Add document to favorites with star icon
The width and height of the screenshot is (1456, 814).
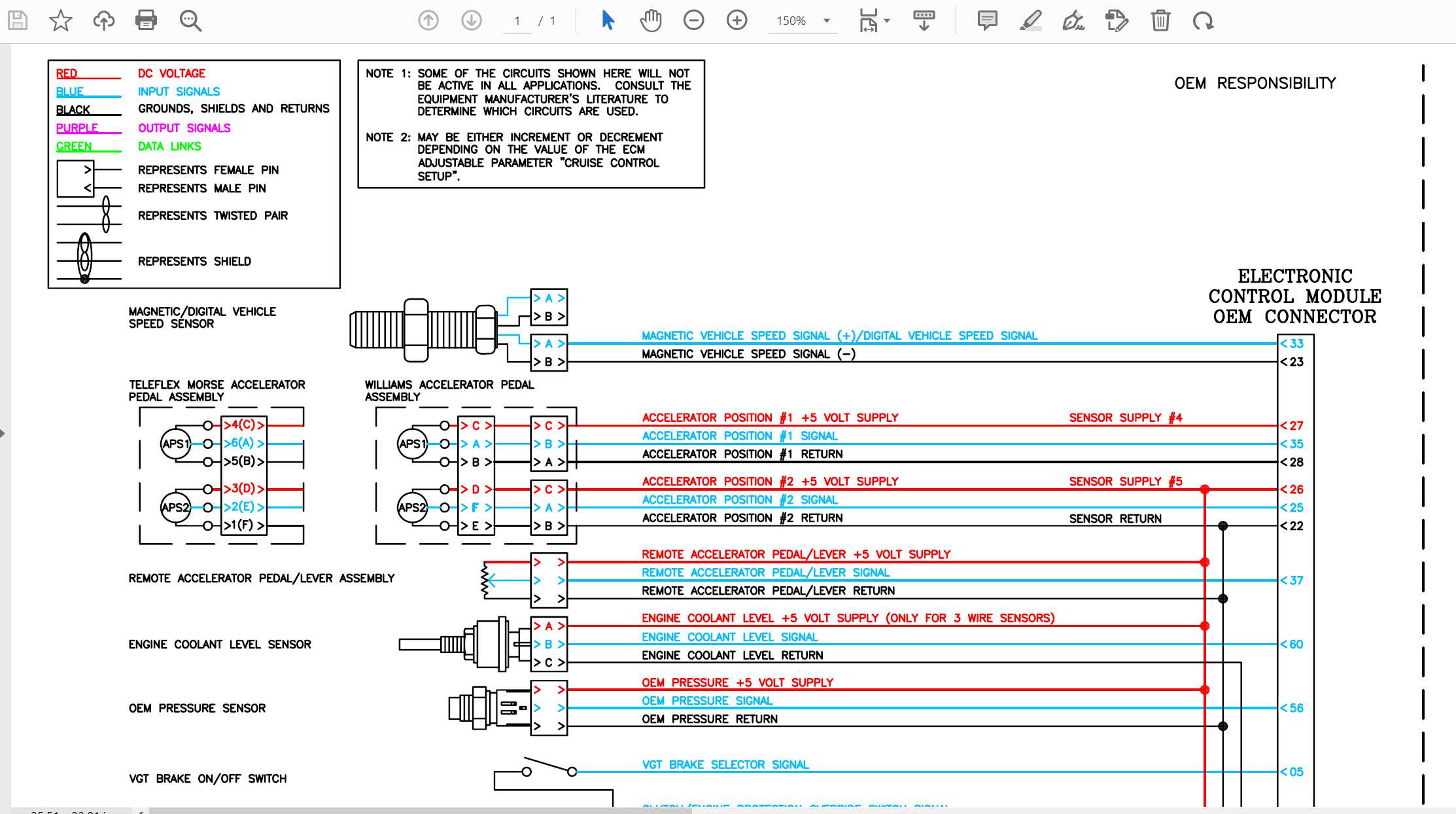[61, 21]
